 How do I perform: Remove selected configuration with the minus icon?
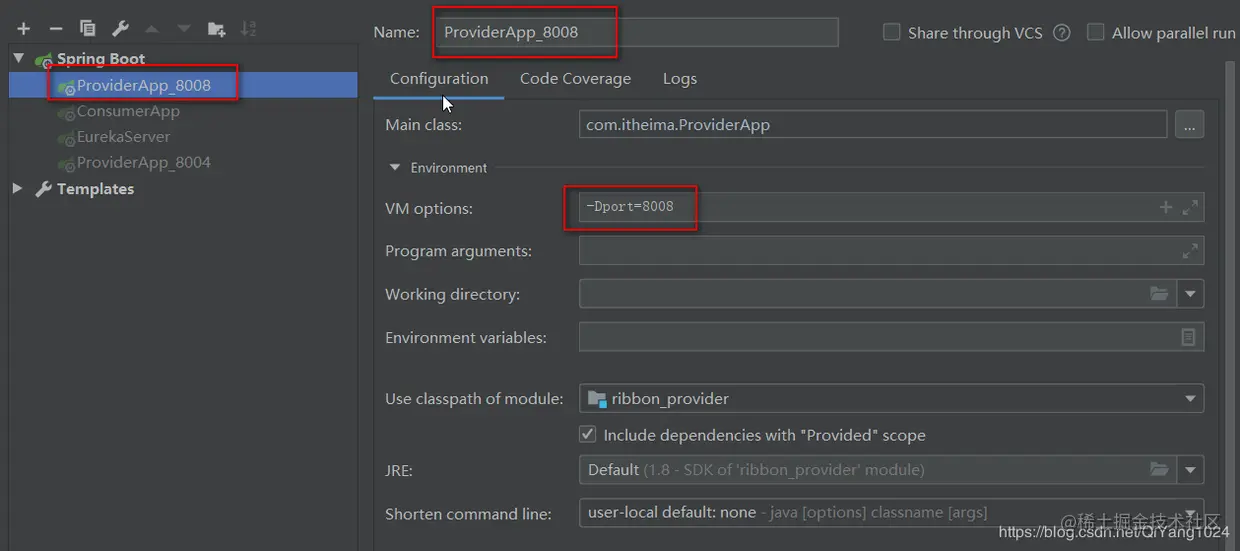pos(56,29)
